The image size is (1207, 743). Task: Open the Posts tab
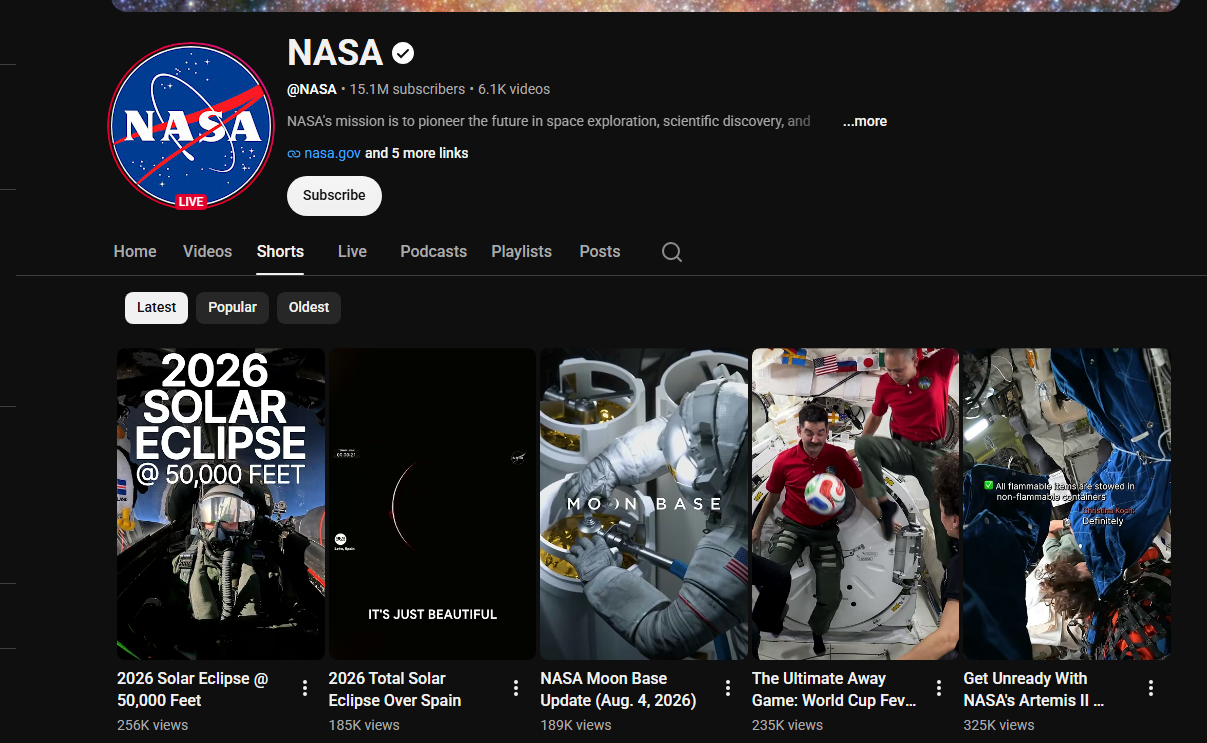[600, 252]
